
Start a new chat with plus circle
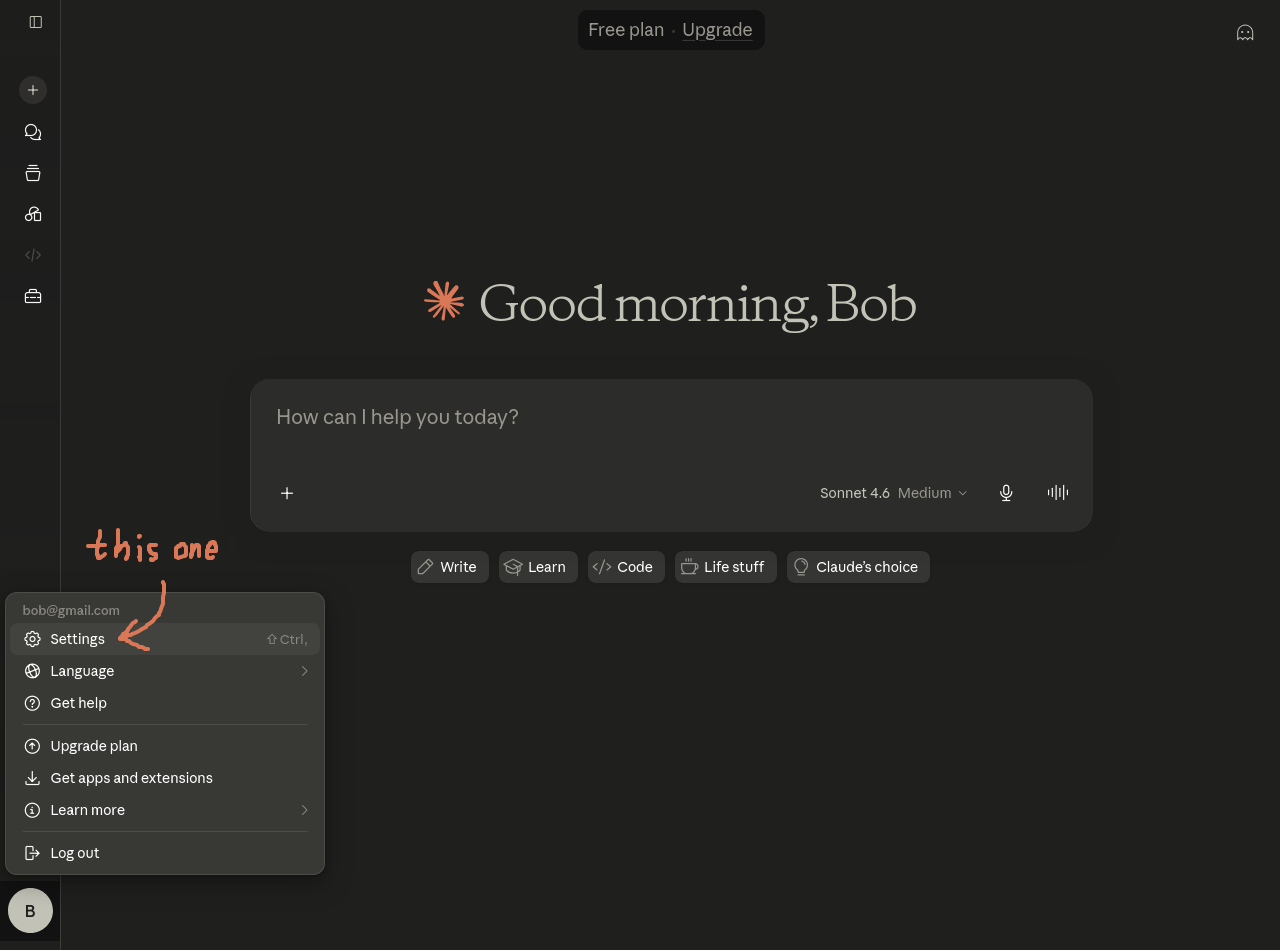click(33, 90)
